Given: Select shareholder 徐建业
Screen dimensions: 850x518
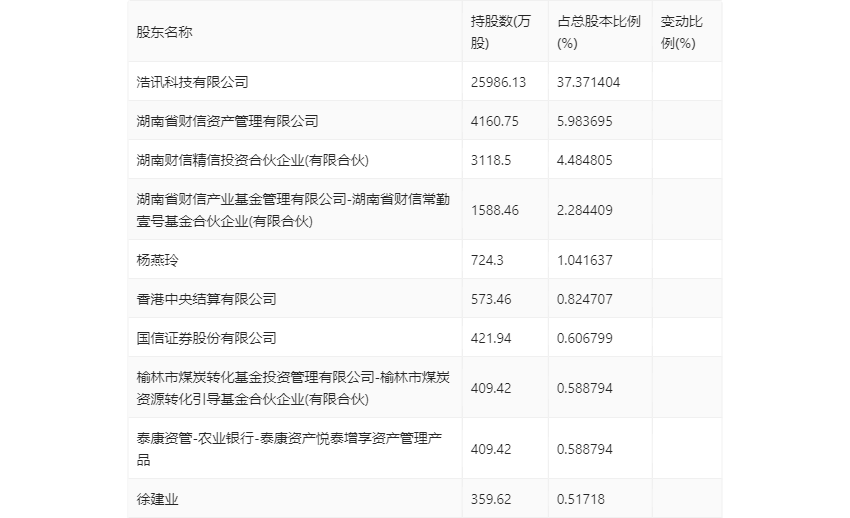Looking at the screenshot, I should [157, 499].
